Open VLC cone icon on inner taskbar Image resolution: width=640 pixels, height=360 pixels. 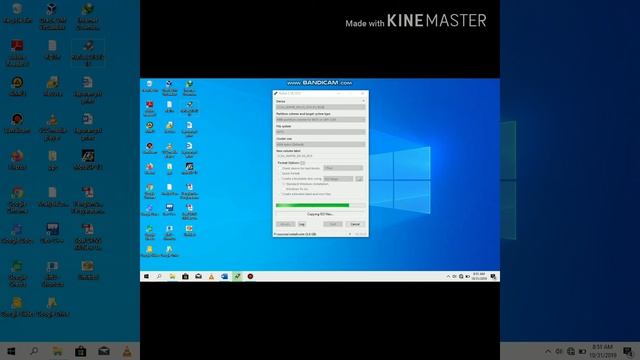211,276
